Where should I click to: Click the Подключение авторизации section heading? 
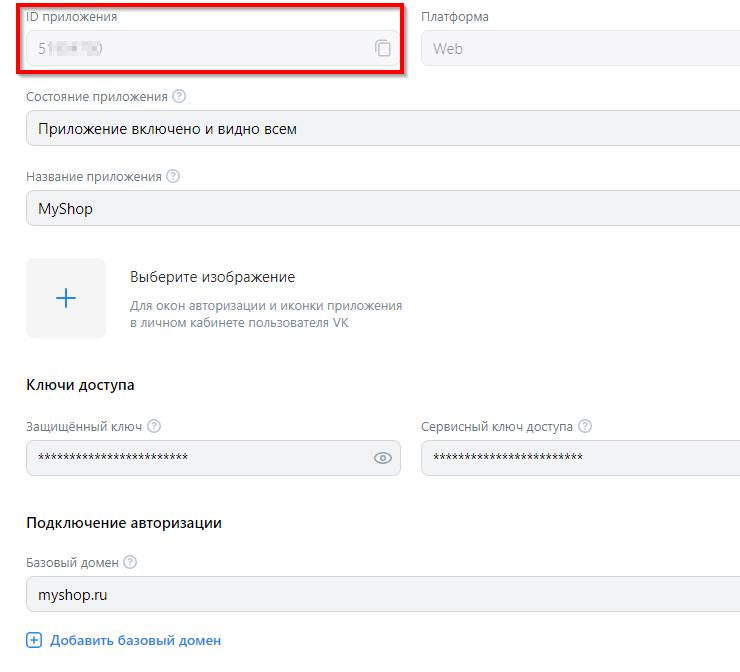tap(124, 522)
